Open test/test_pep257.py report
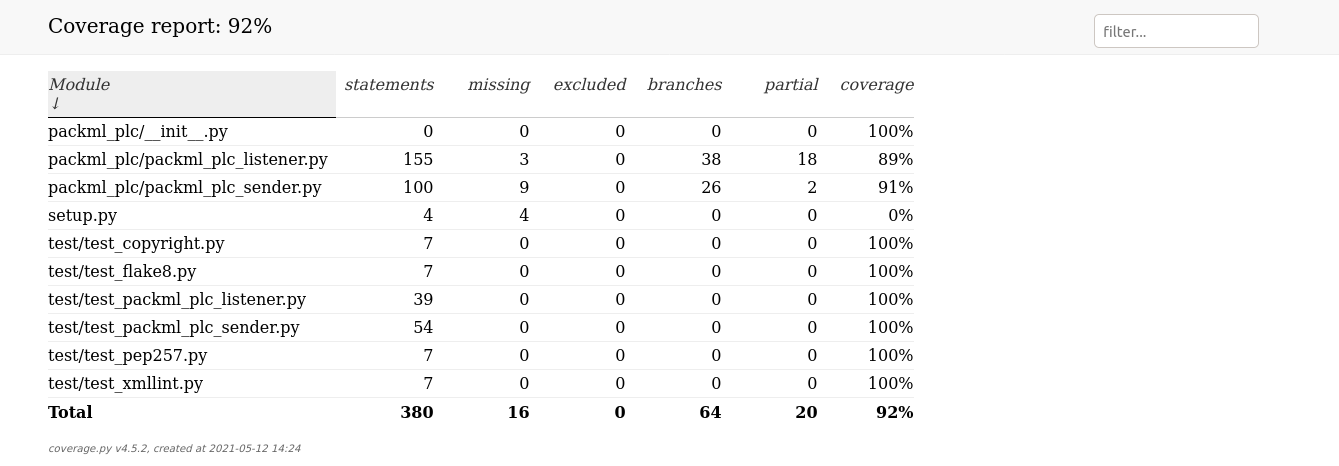1339x466 pixels. (128, 355)
